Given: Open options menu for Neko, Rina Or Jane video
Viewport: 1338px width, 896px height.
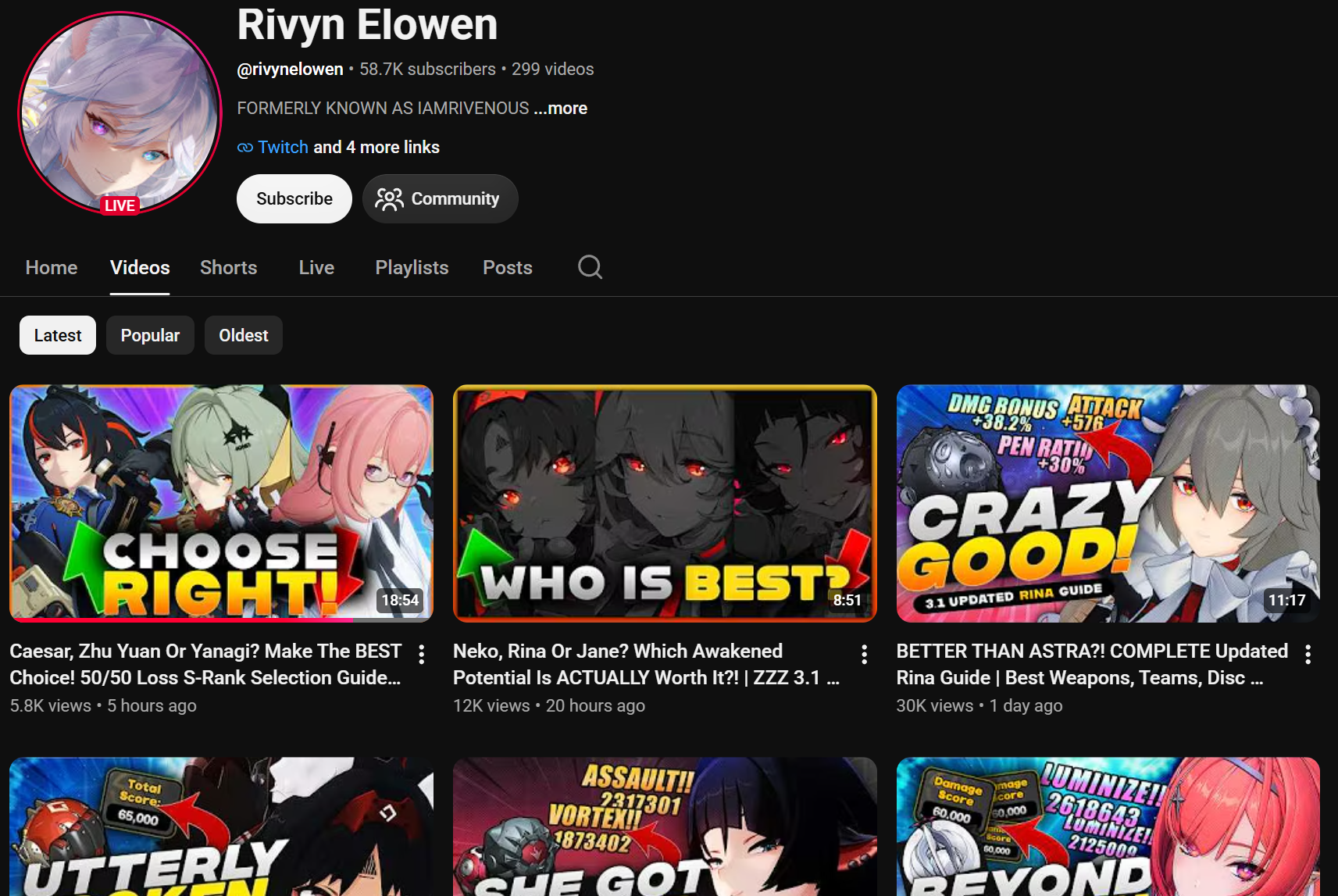Looking at the screenshot, I should click(x=865, y=655).
